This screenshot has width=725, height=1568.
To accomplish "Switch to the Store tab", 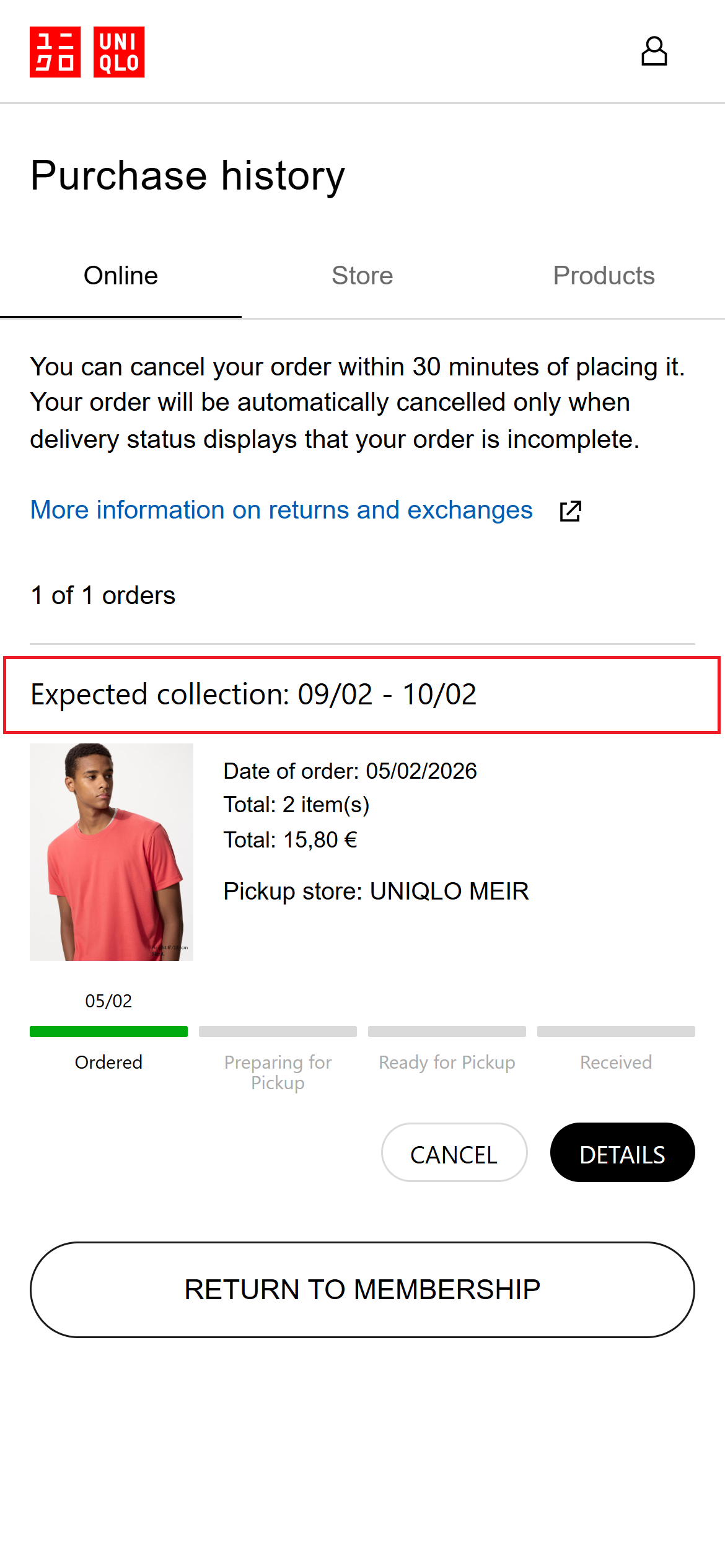I will click(362, 276).
